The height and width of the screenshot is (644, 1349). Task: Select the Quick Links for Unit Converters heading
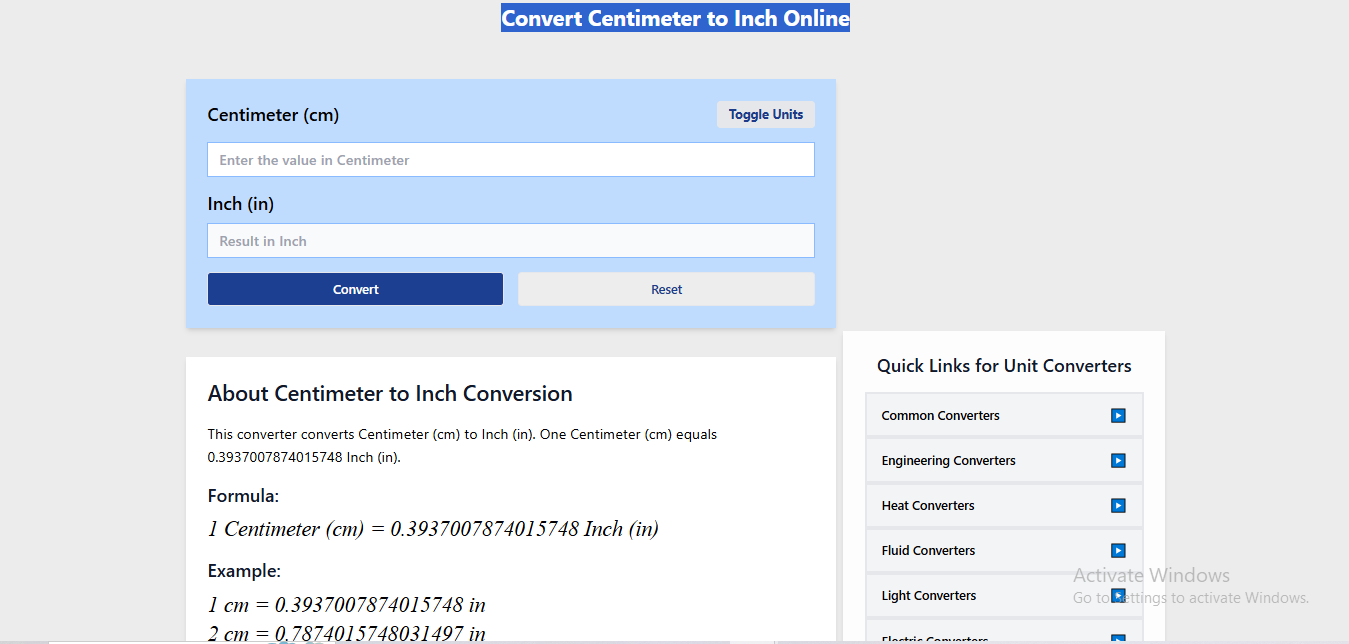pos(1004,366)
